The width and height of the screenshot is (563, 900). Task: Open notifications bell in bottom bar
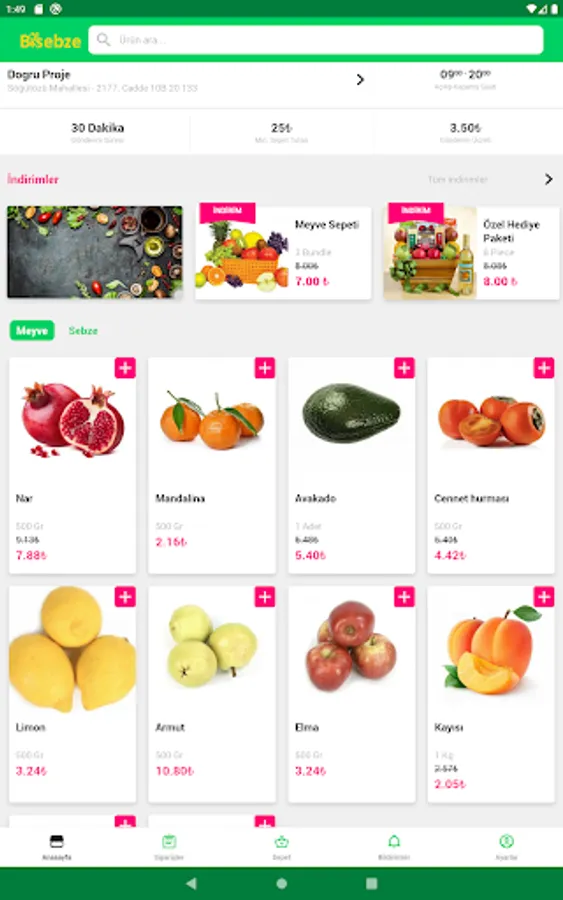click(x=394, y=847)
